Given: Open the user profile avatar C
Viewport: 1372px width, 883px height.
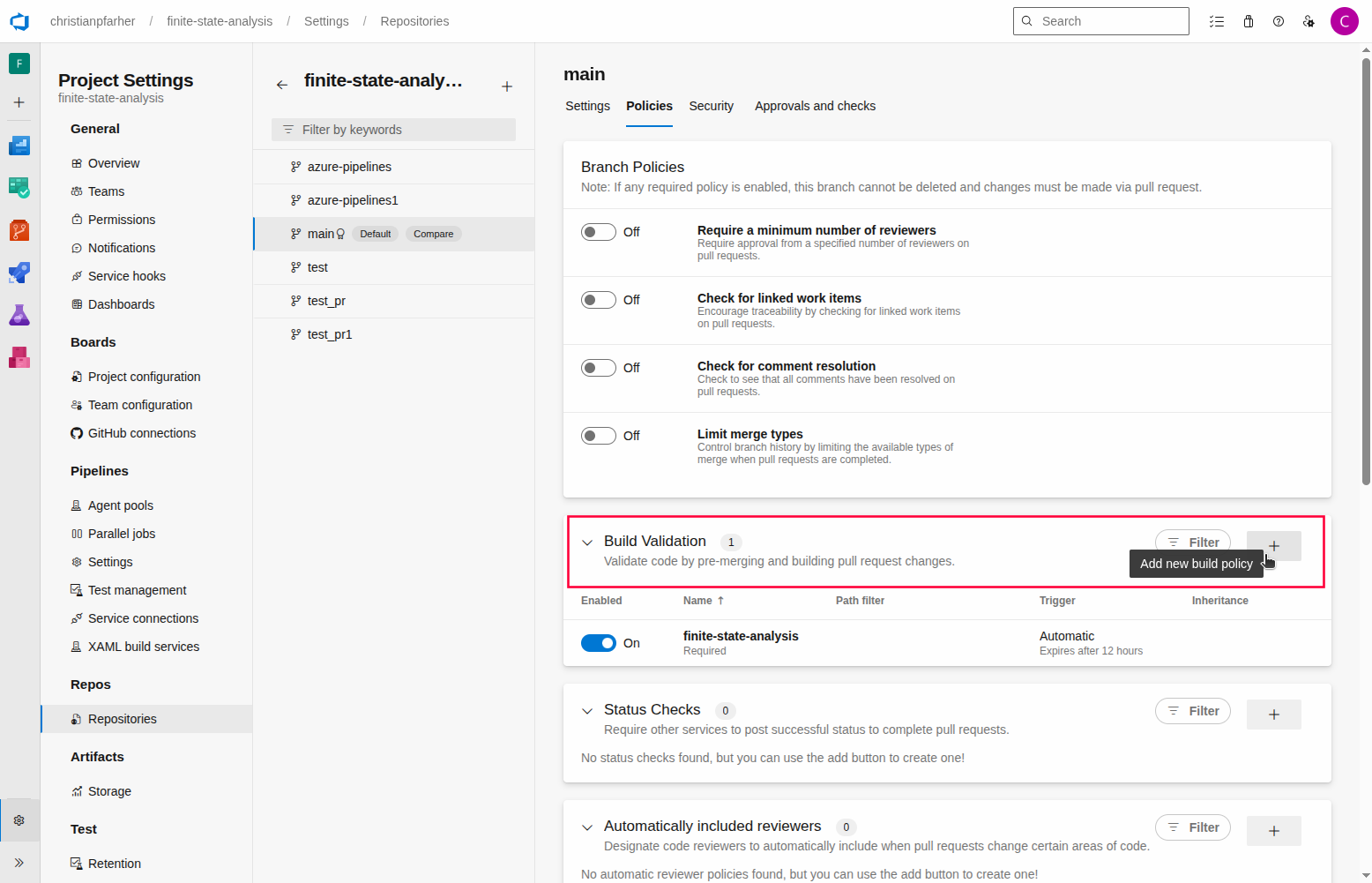Looking at the screenshot, I should (1345, 21).
